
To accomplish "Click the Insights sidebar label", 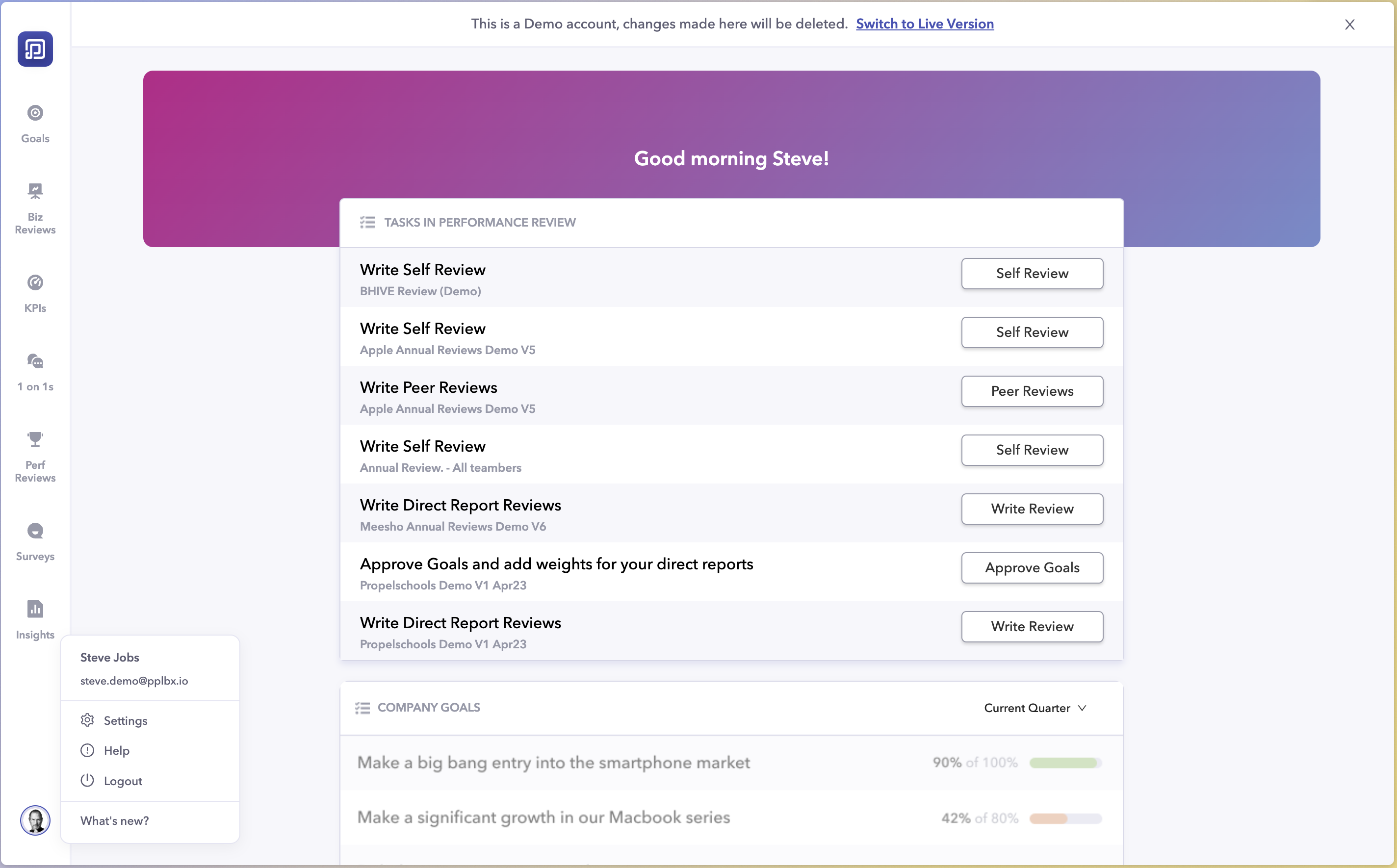I will 35,635.
